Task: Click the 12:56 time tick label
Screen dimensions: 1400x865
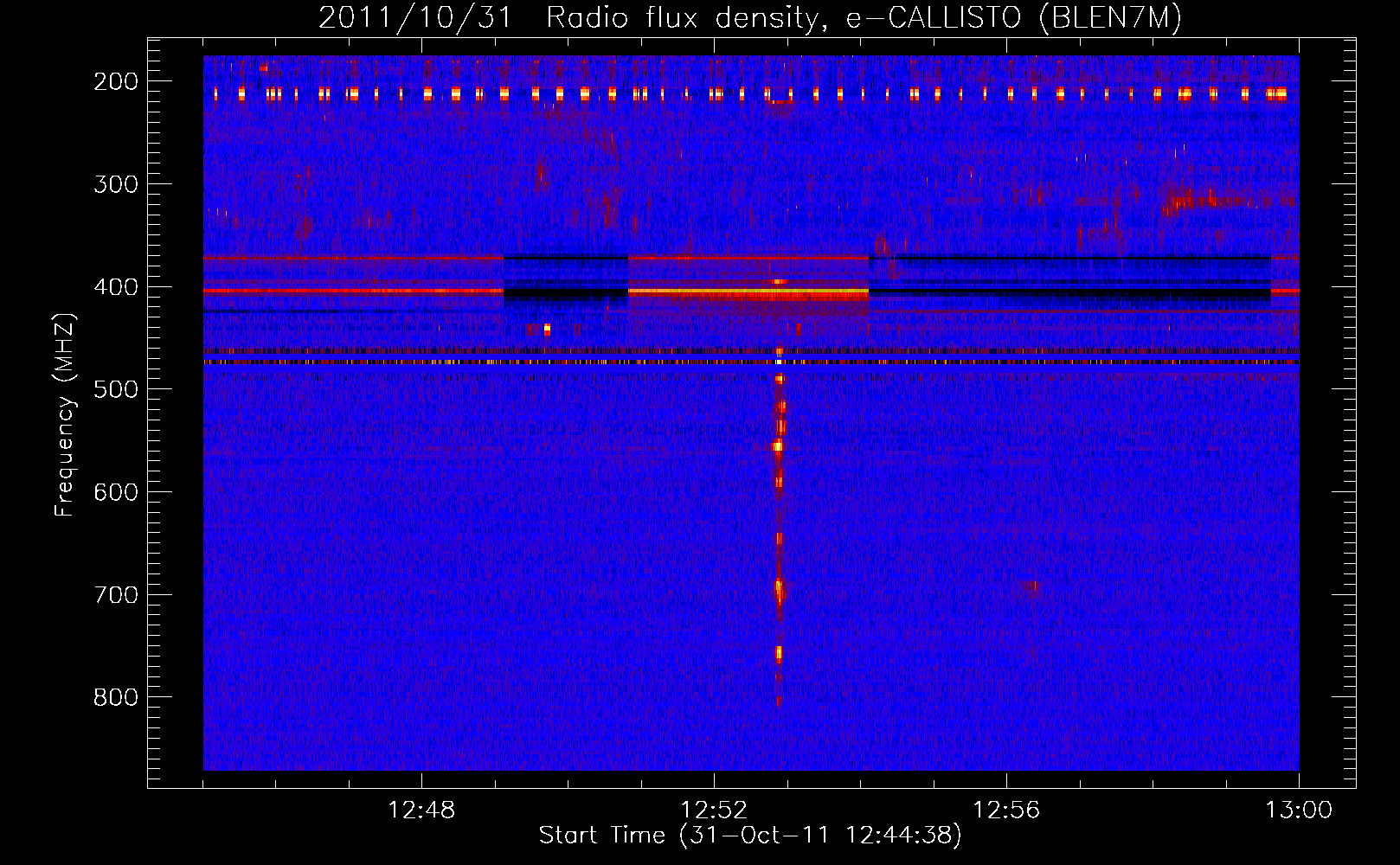Action: coord(1006,811)
